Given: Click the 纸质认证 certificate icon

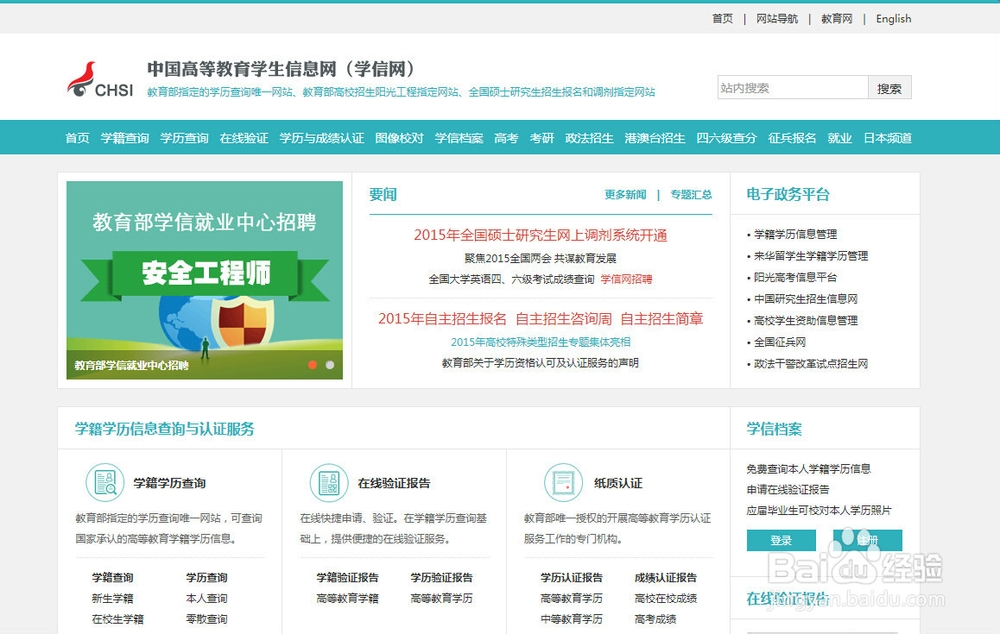Looking at the screenshot, I should tap(563, 482).
